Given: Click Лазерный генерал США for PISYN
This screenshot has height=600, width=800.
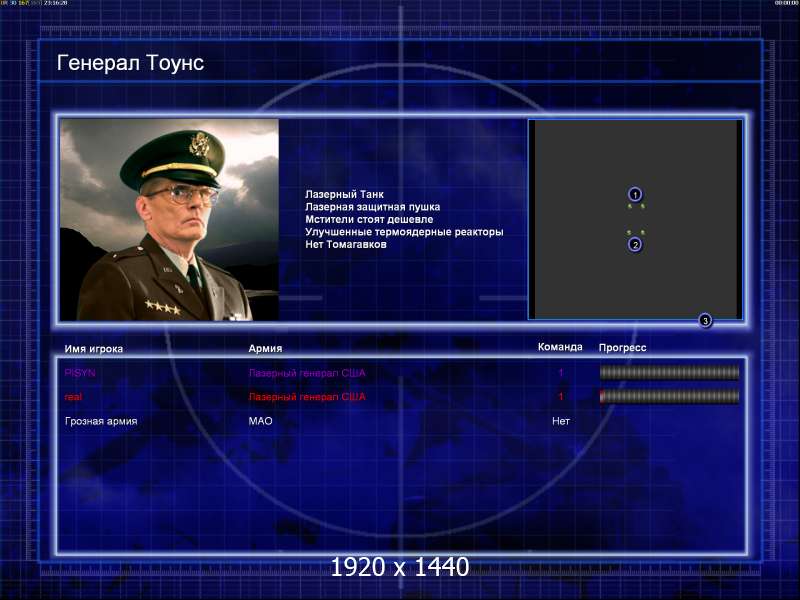Looking at the screenshot, I should pyautogui.click(x=307, y=373).
